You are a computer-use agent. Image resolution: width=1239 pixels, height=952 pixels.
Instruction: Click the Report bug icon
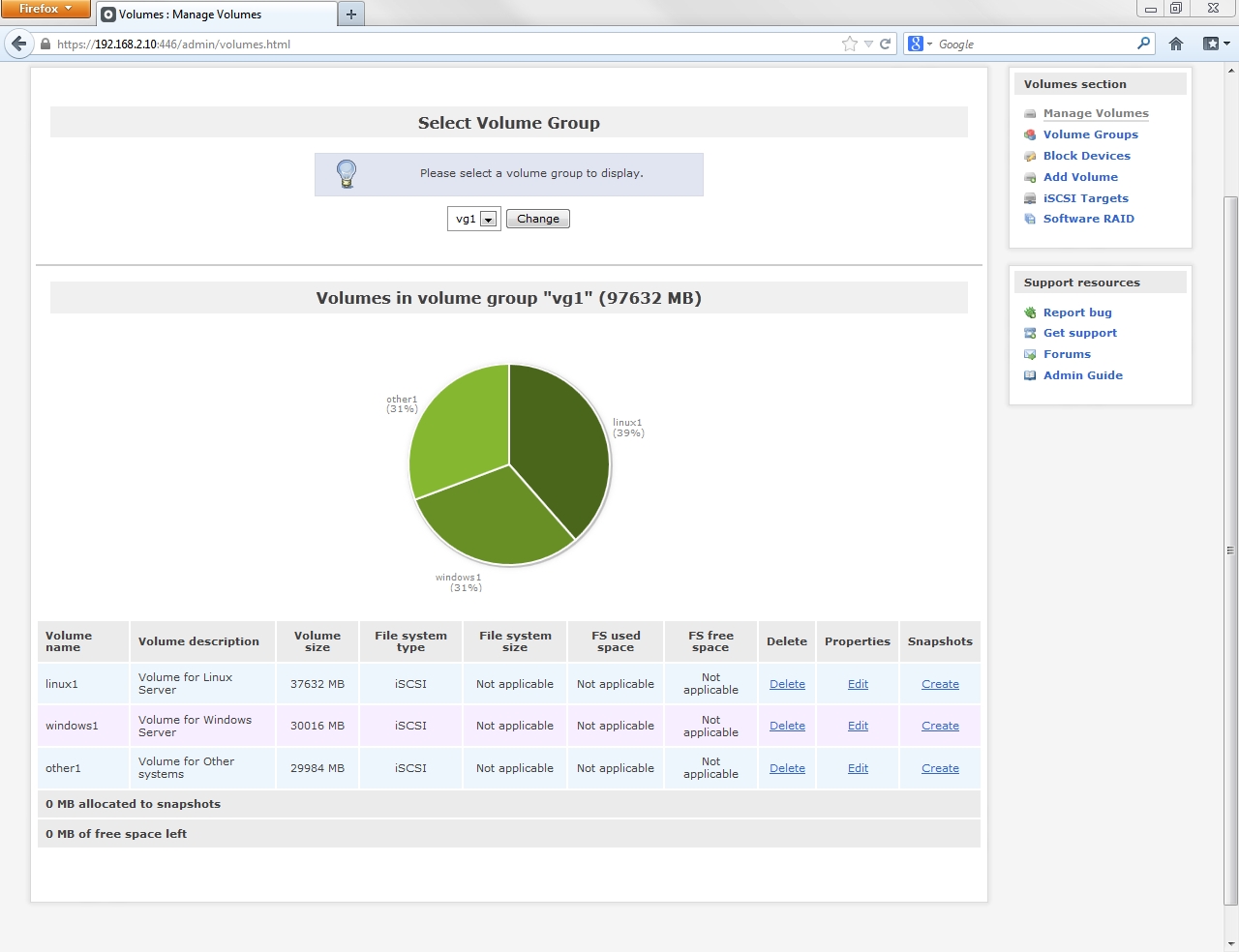[1030, 312]
